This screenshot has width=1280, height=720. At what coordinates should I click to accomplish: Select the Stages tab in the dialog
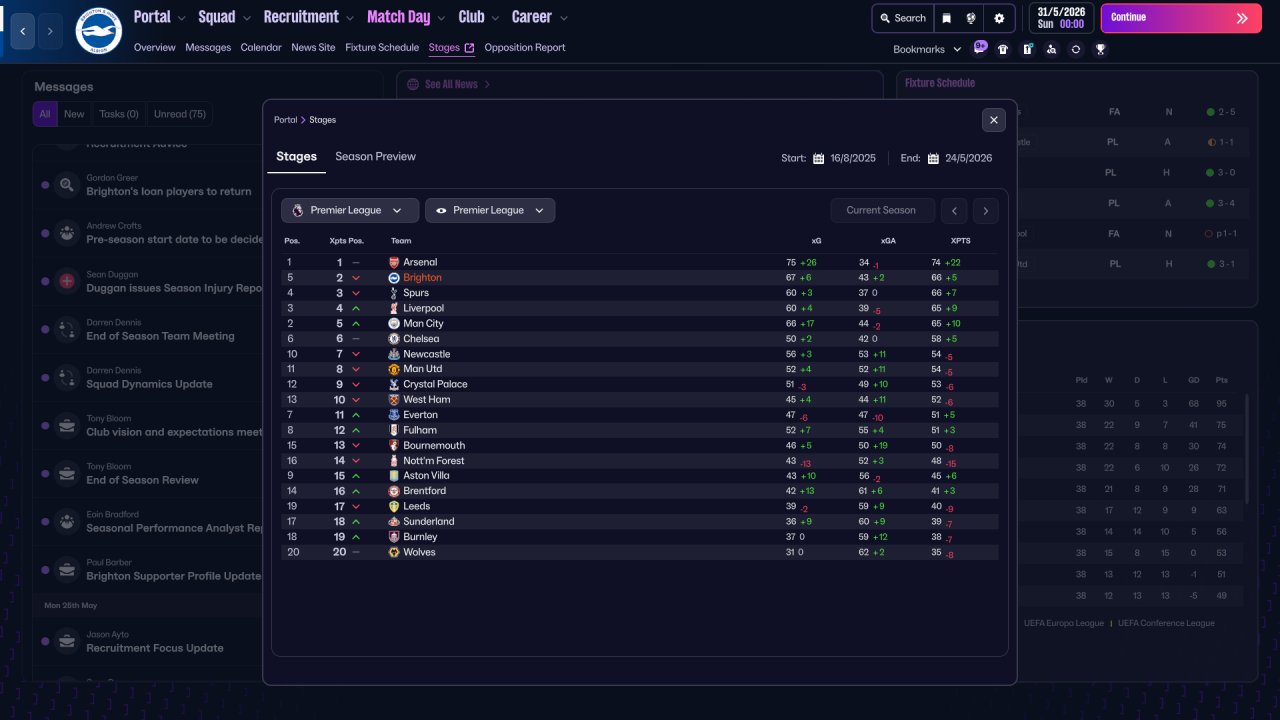click(x=296, y=157)
